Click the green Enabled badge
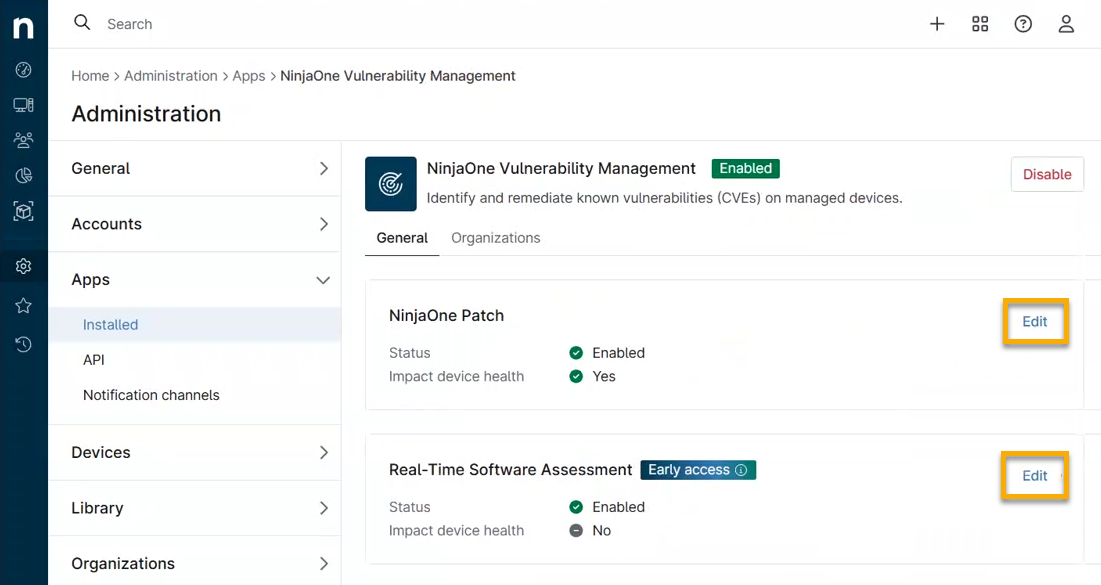Viewport: 1101px width, 585px height. click(x=746, y=169)
